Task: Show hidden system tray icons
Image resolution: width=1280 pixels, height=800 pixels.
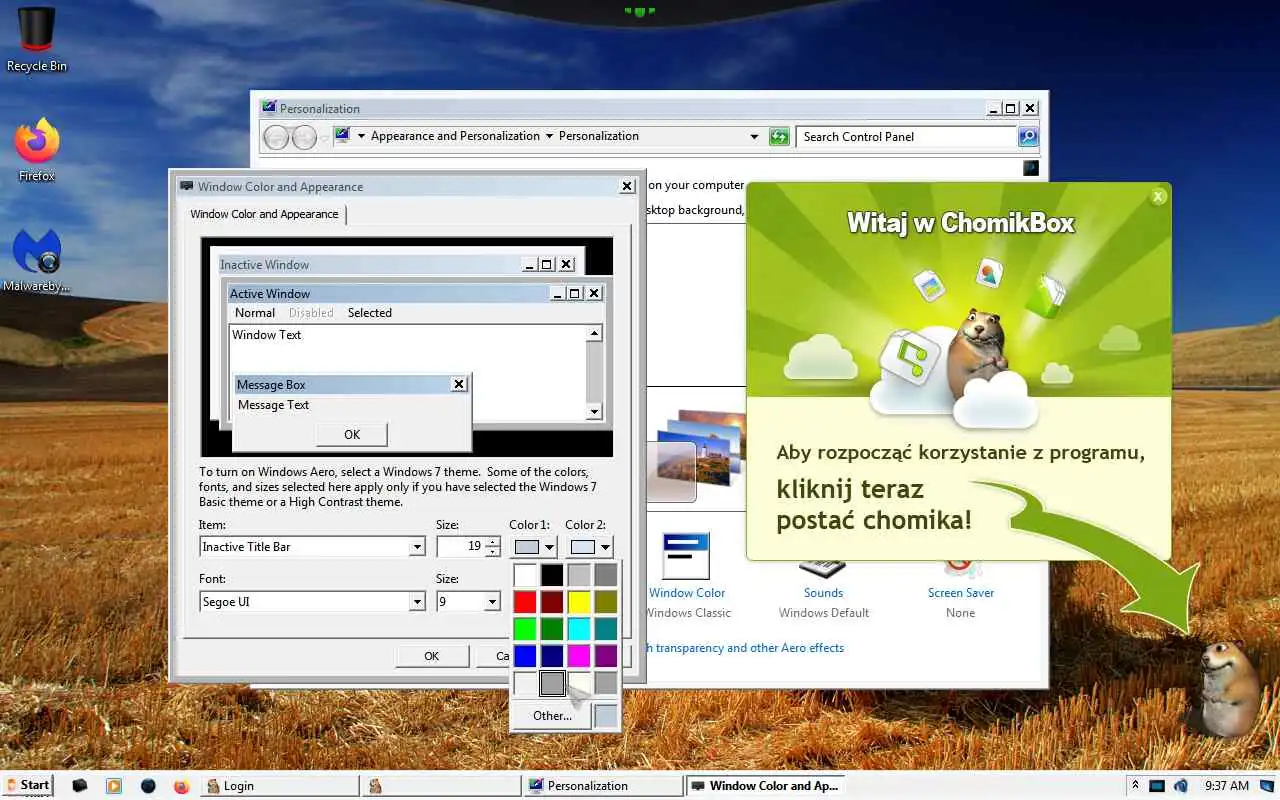Action: [1135, 785]
